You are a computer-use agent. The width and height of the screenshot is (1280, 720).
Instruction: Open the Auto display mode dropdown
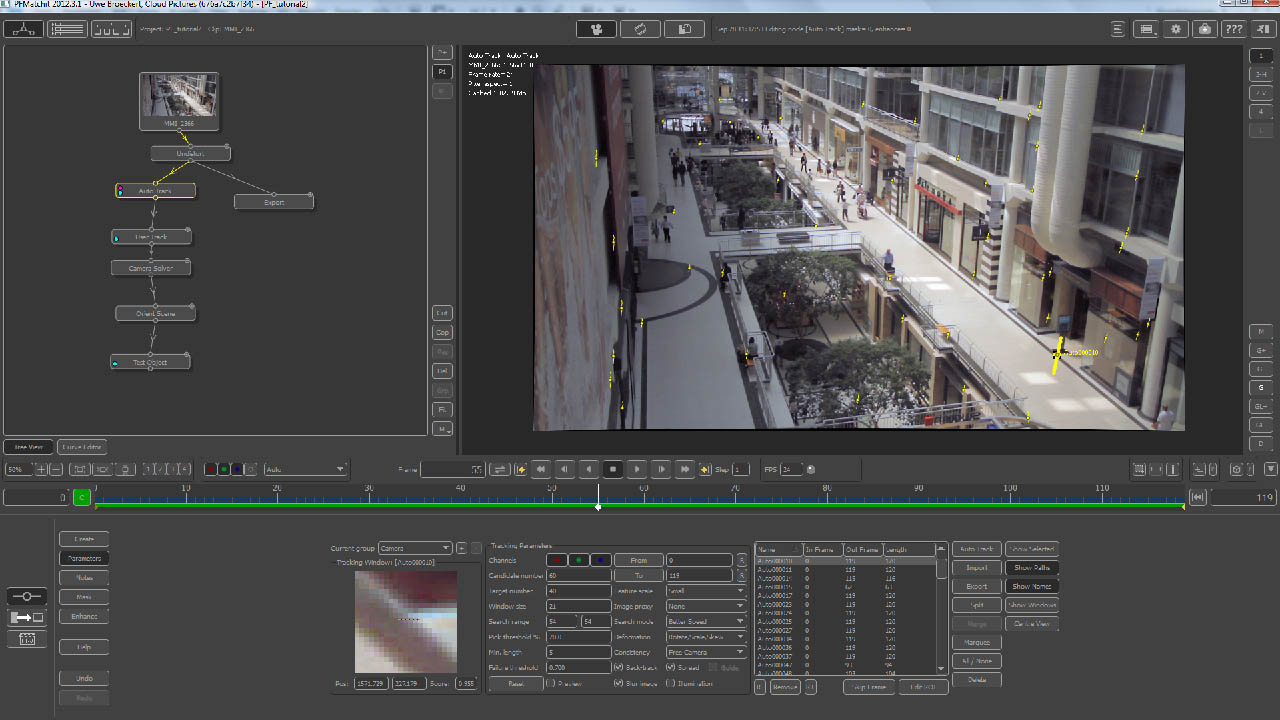point(305,469)
